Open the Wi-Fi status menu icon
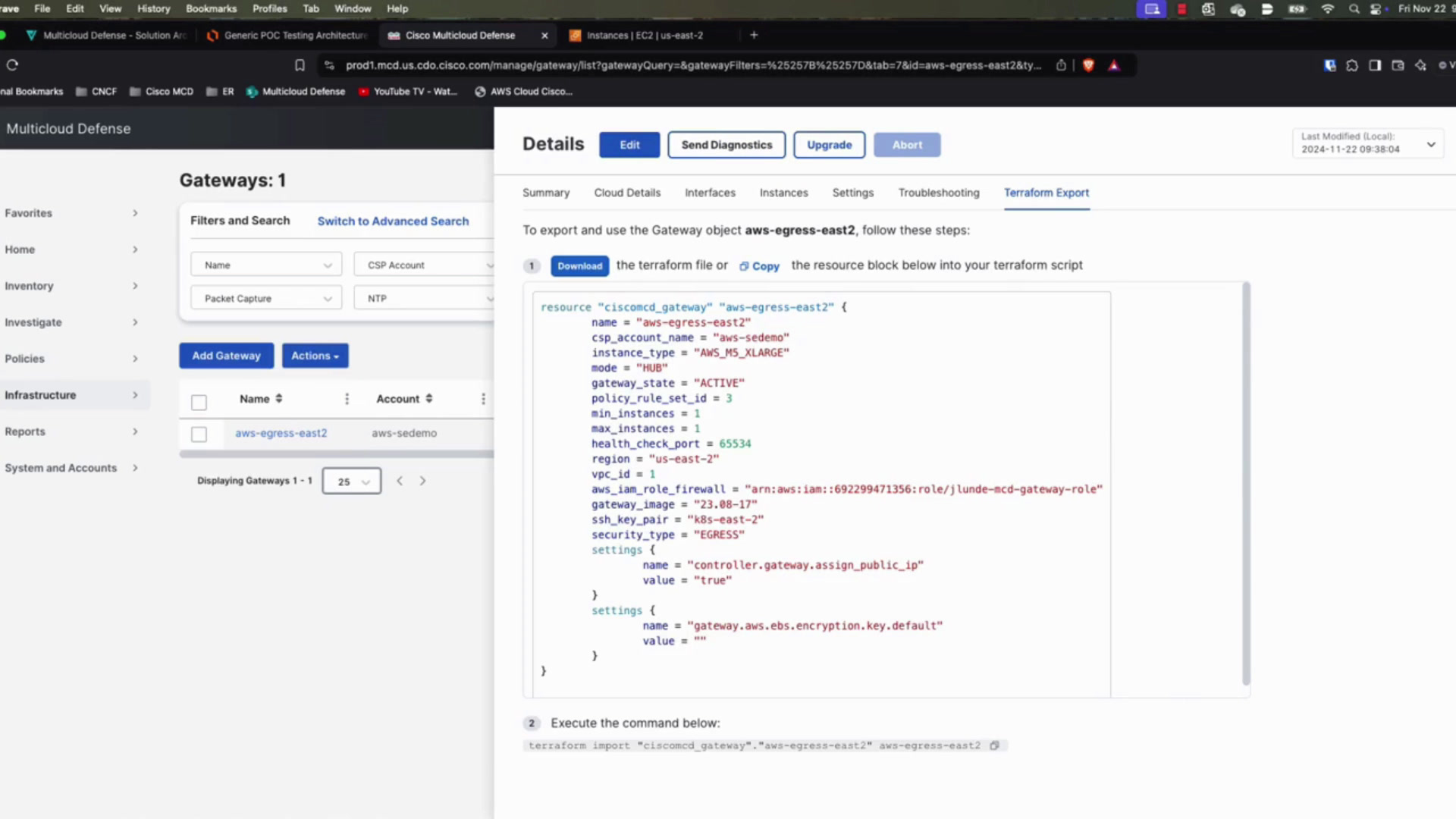Viewport: 1456px width, 819px height. coord(1327,9)
